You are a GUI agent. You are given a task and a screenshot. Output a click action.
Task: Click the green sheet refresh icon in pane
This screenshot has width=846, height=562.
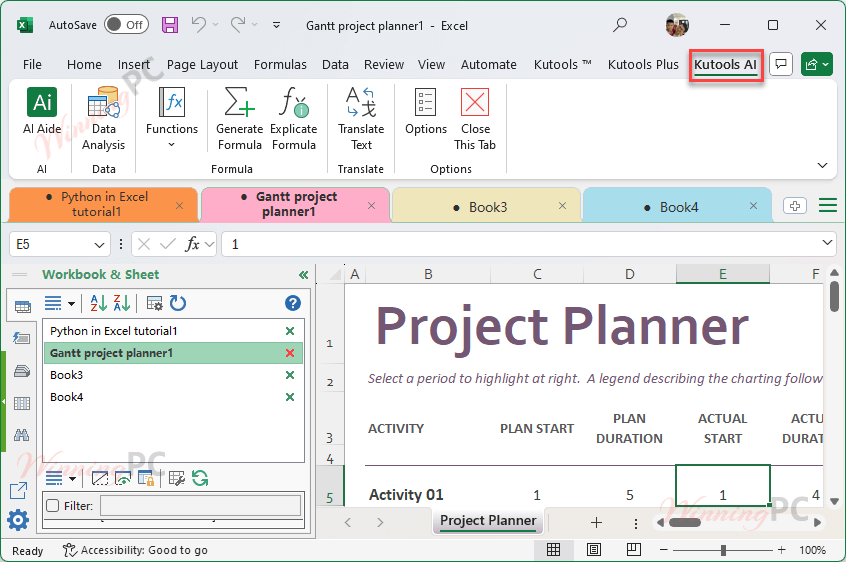click(x=200, y=478)
